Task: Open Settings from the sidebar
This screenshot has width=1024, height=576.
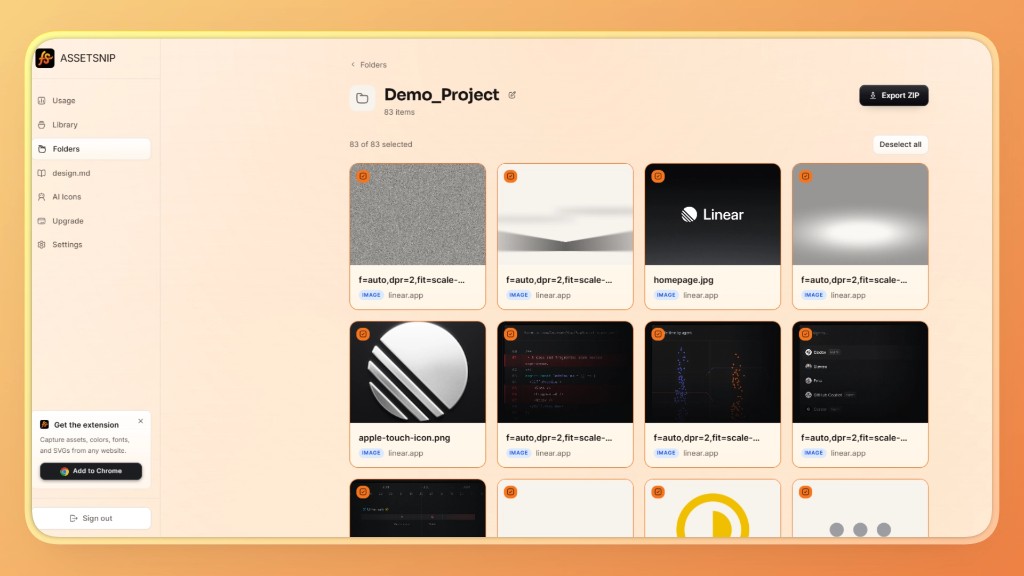Action: 91,244
